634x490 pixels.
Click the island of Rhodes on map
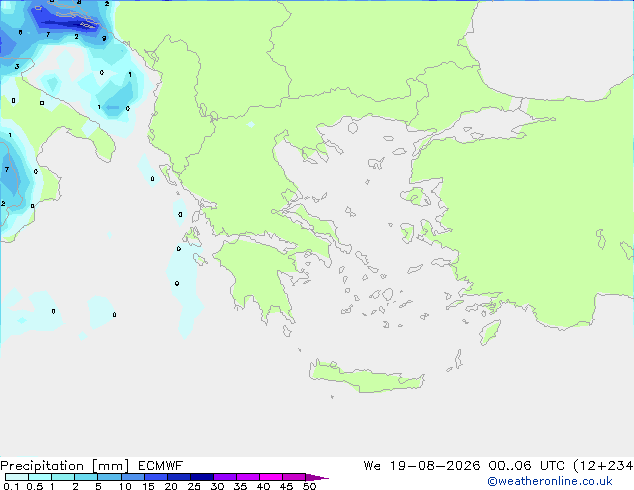[x=490, y=332]
